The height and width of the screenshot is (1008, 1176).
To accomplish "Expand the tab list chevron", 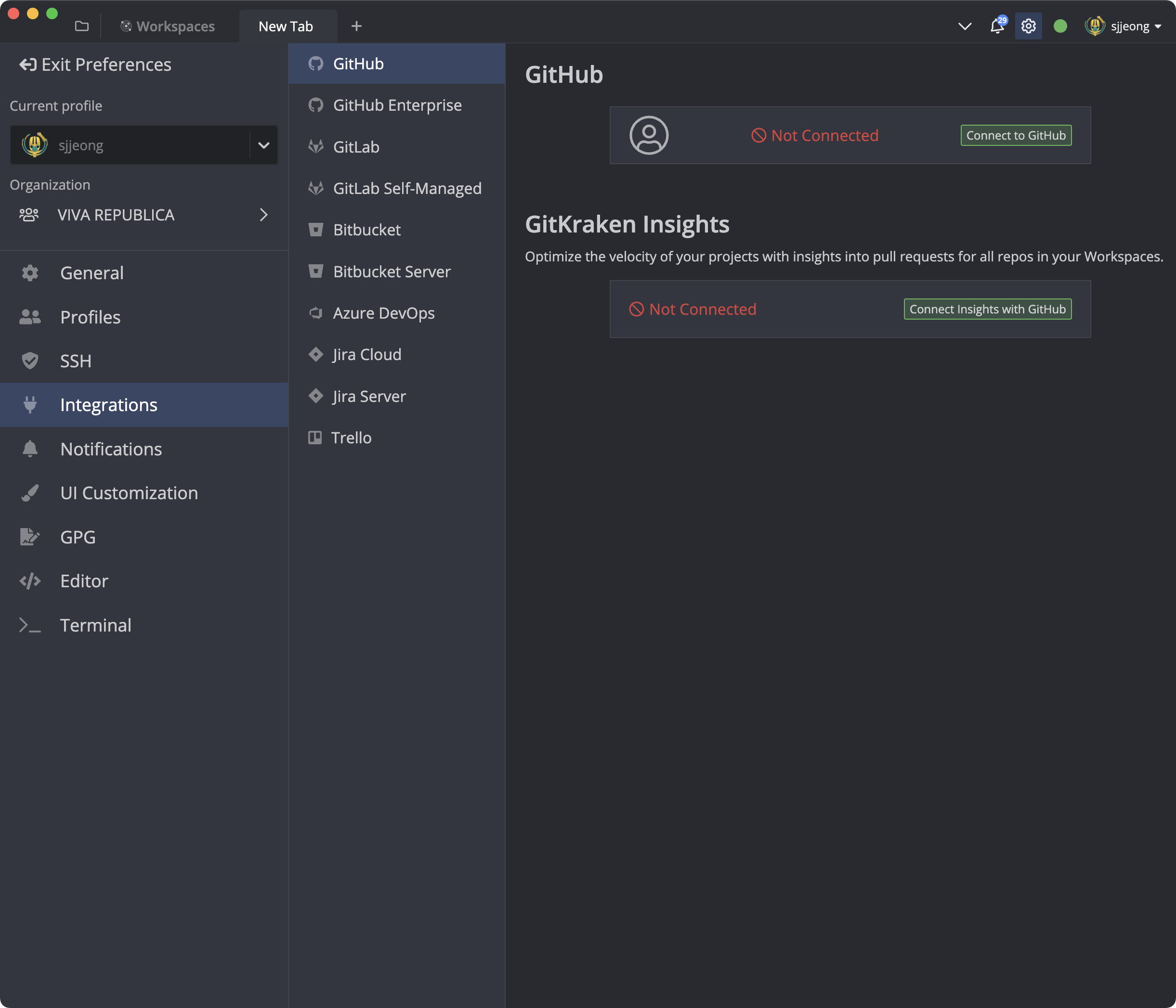I will (x=964, y=26).
